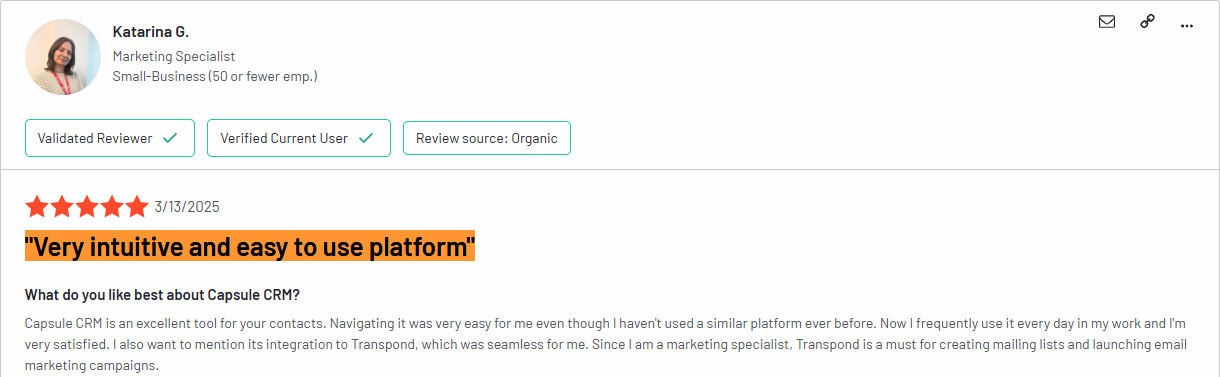Click the reviewer name Katarina G.
The height and width of the screenshot is (377, 1220).
151,32
